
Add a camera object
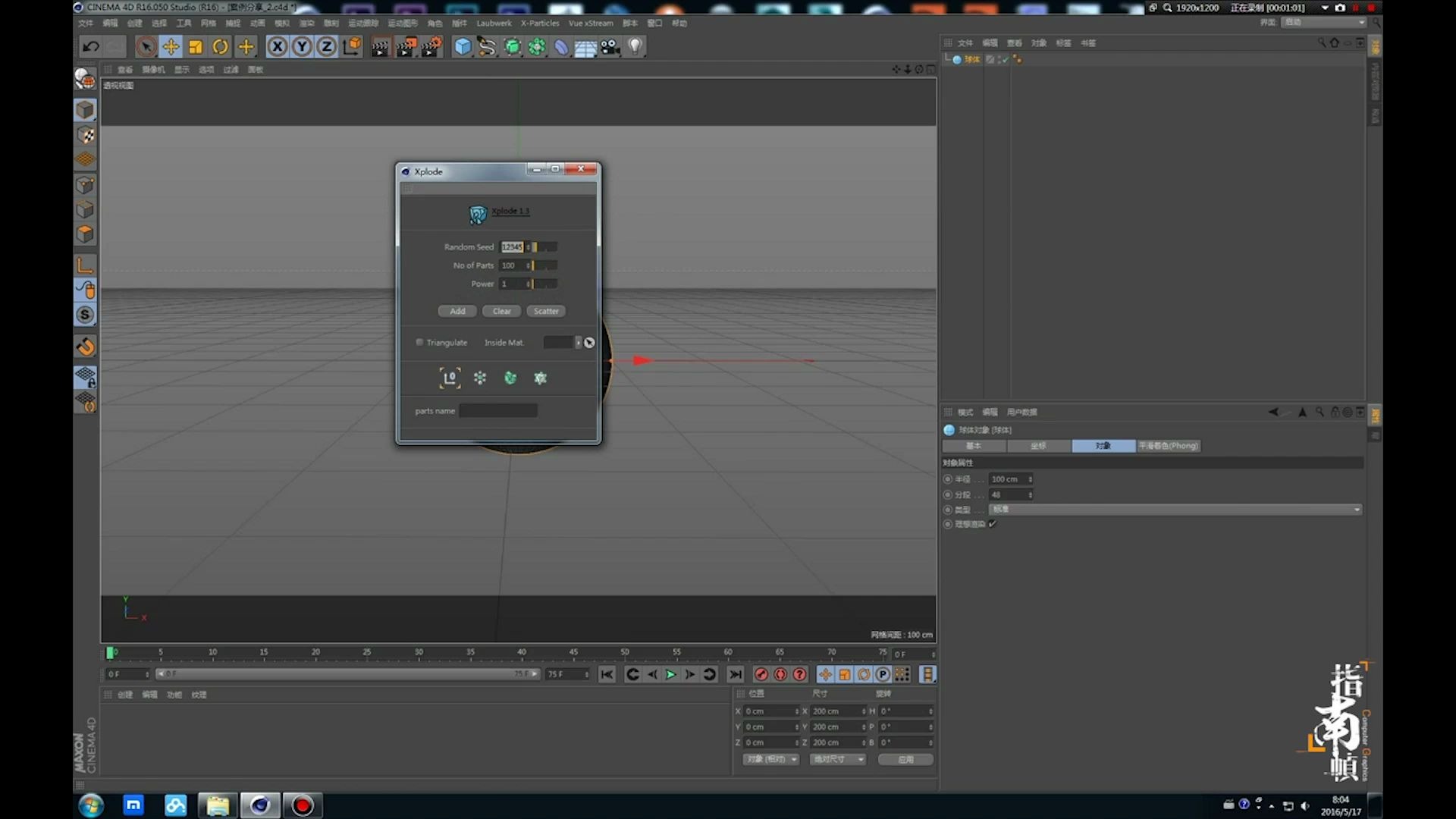point(610,47)
